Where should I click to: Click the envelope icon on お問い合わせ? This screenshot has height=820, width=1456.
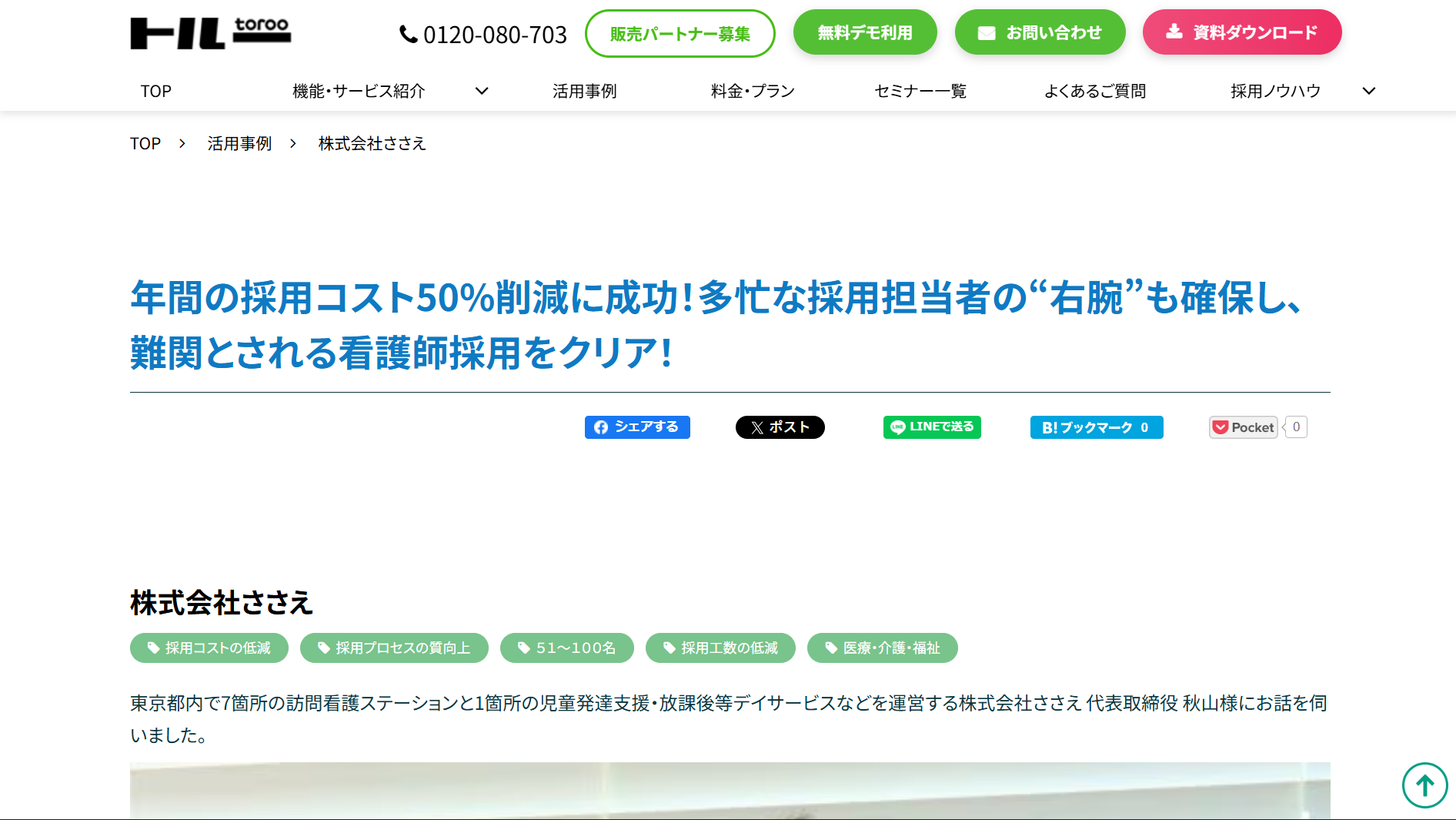click(x=986, y=32)
